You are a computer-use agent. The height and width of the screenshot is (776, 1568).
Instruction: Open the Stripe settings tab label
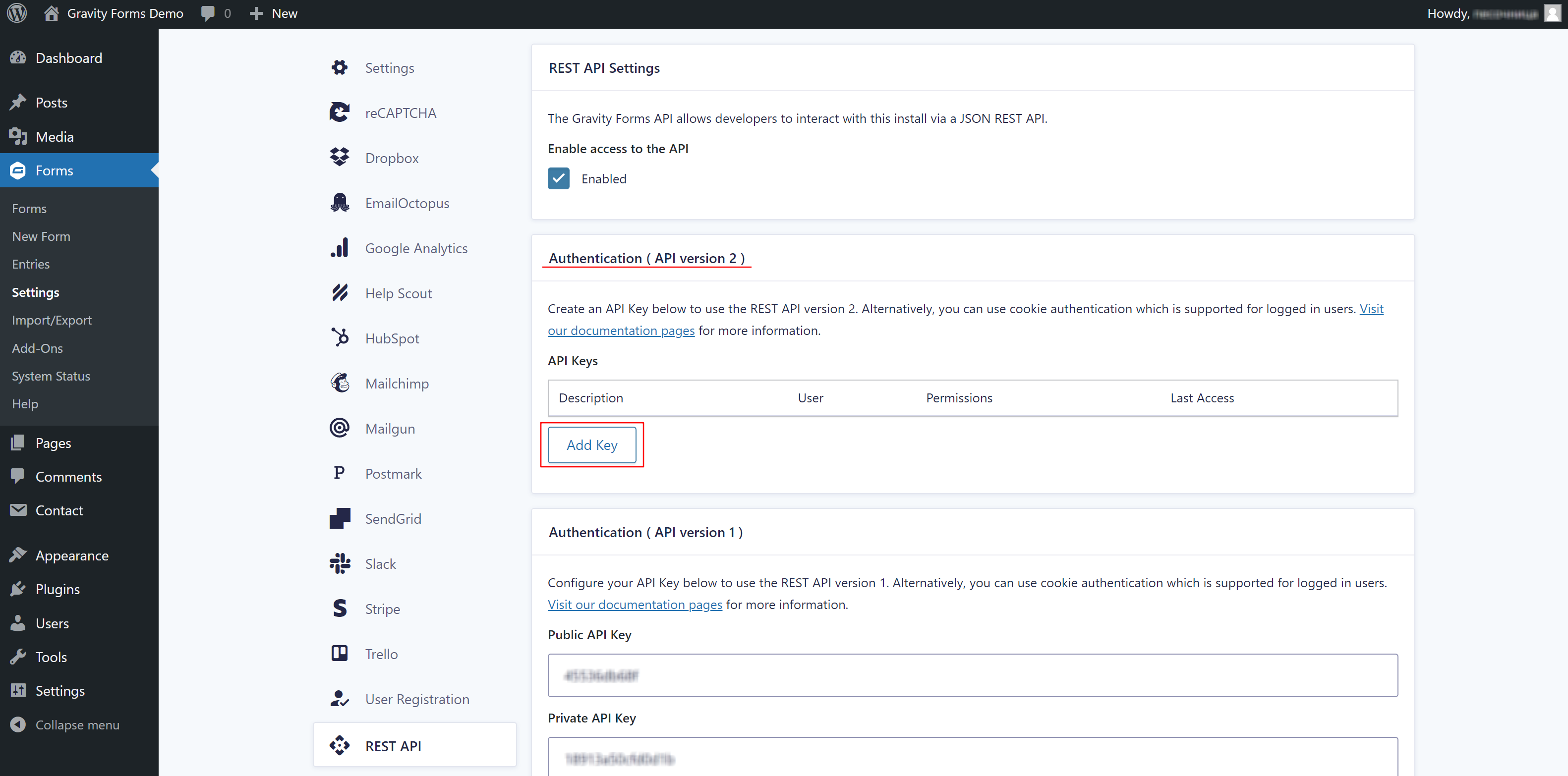(x=382, y=608)
